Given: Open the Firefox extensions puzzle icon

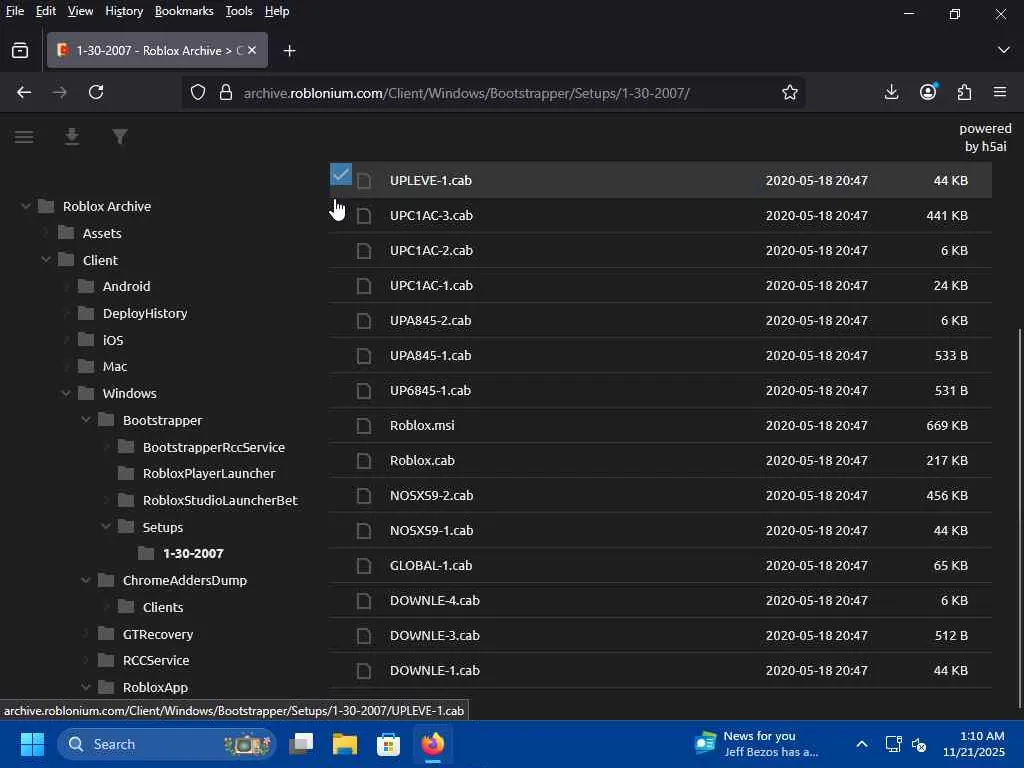Looking at the screenshot, I should point(965,92).
